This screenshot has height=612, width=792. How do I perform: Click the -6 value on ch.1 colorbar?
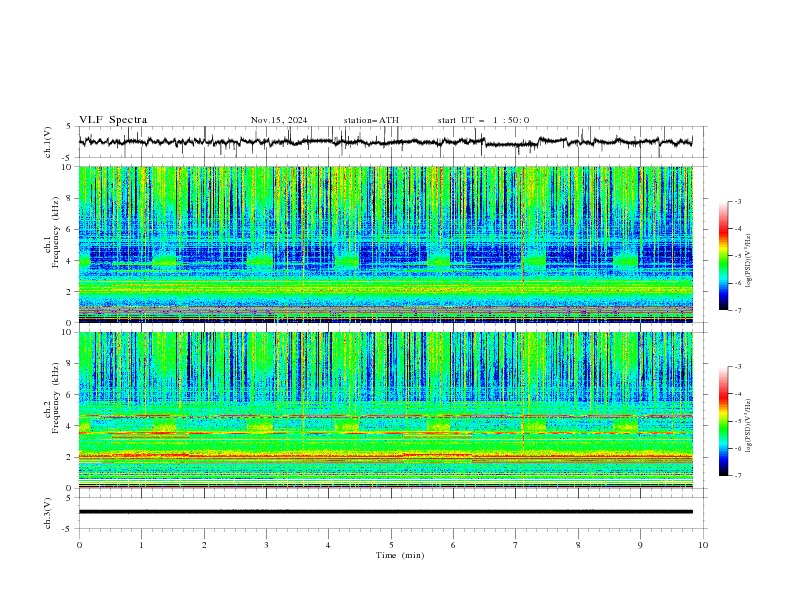point(738,283)
